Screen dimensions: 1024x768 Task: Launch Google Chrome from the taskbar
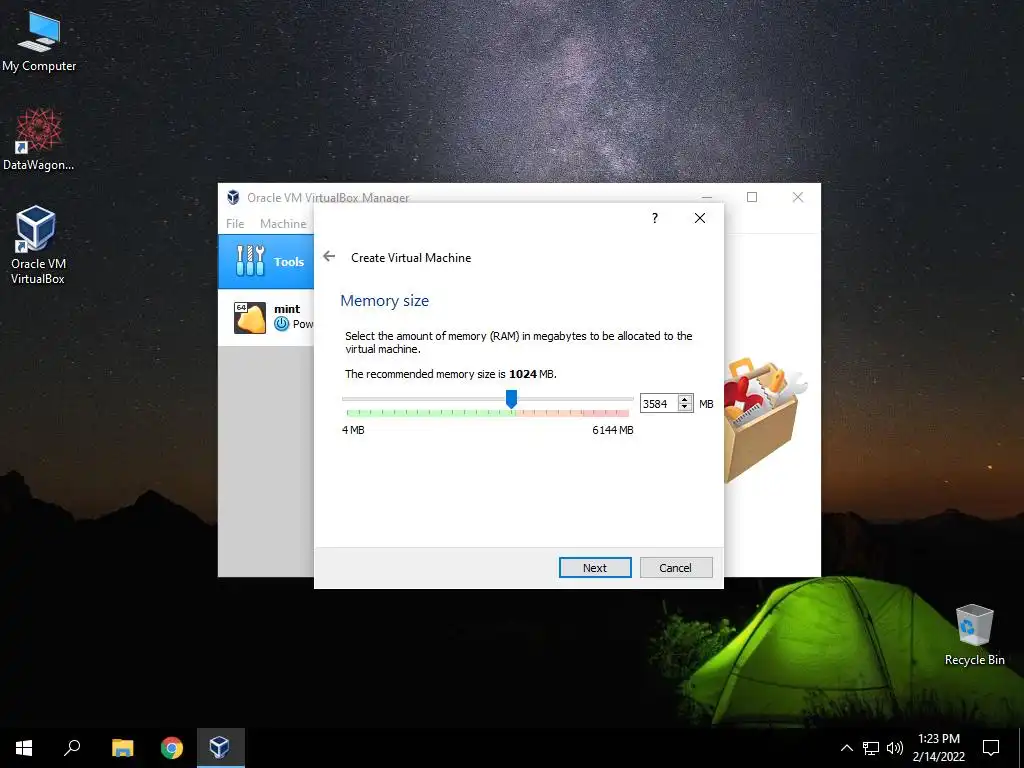[172, 748]
